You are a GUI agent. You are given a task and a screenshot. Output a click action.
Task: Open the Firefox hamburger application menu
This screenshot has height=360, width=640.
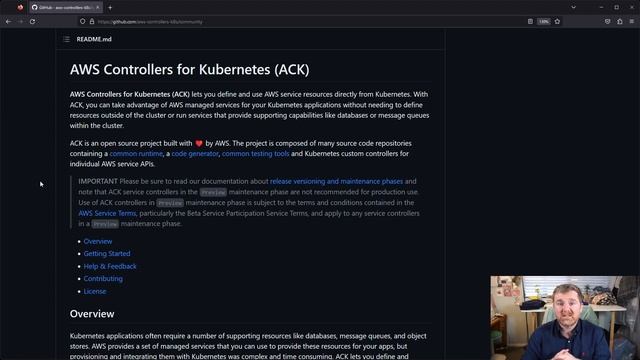pyautogui.click(x=632, y=22)
